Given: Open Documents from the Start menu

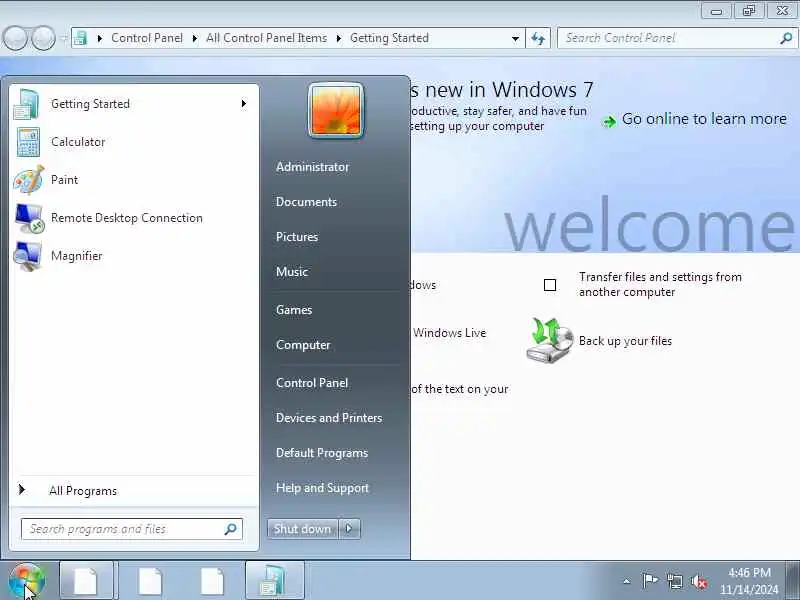Looking at the screenshot, I should 306,202.
